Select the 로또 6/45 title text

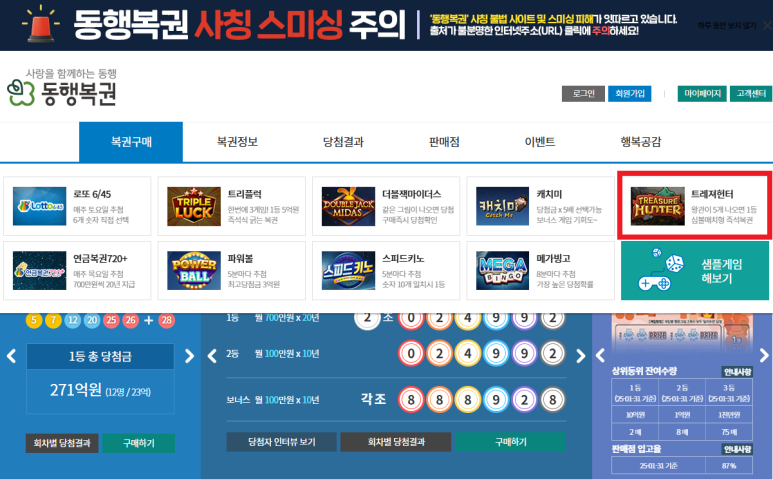92,194
